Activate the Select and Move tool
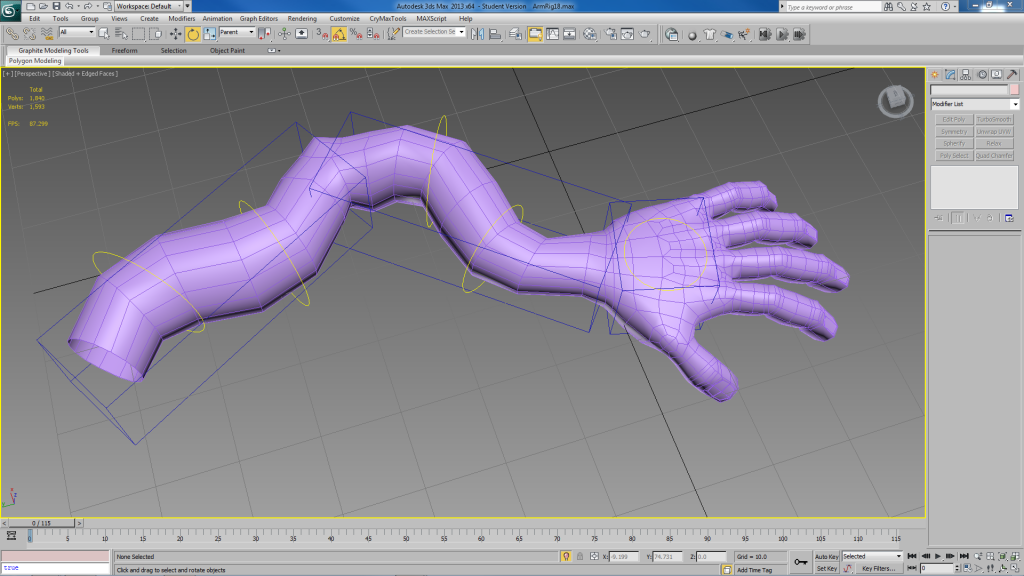This screenshot has height=576, width=1024. click(x=176, y=33)
